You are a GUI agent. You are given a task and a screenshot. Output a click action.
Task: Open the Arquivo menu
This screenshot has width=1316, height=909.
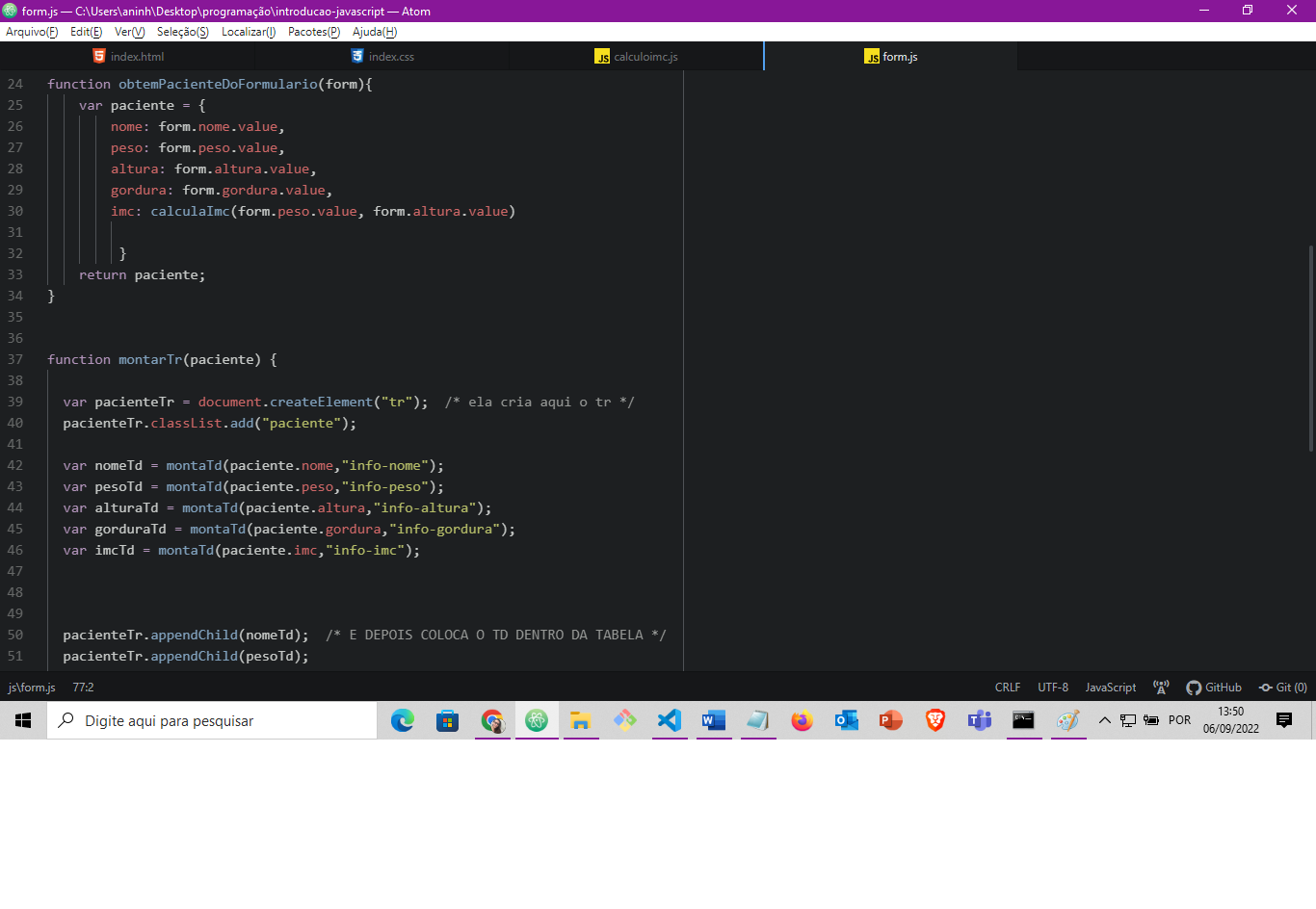pos(32,32)
